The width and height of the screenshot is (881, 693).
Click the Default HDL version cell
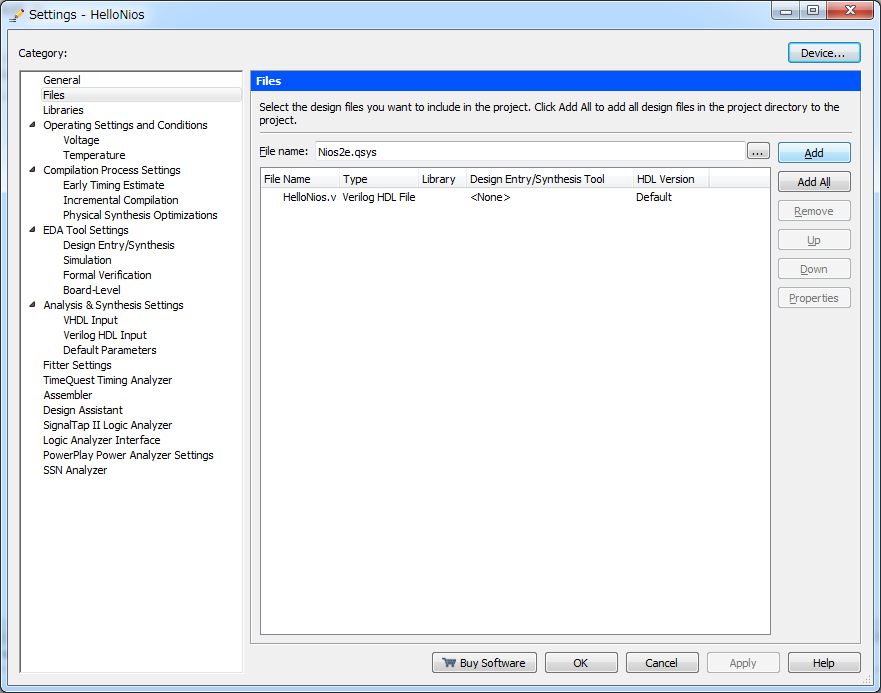click(654, 197)
